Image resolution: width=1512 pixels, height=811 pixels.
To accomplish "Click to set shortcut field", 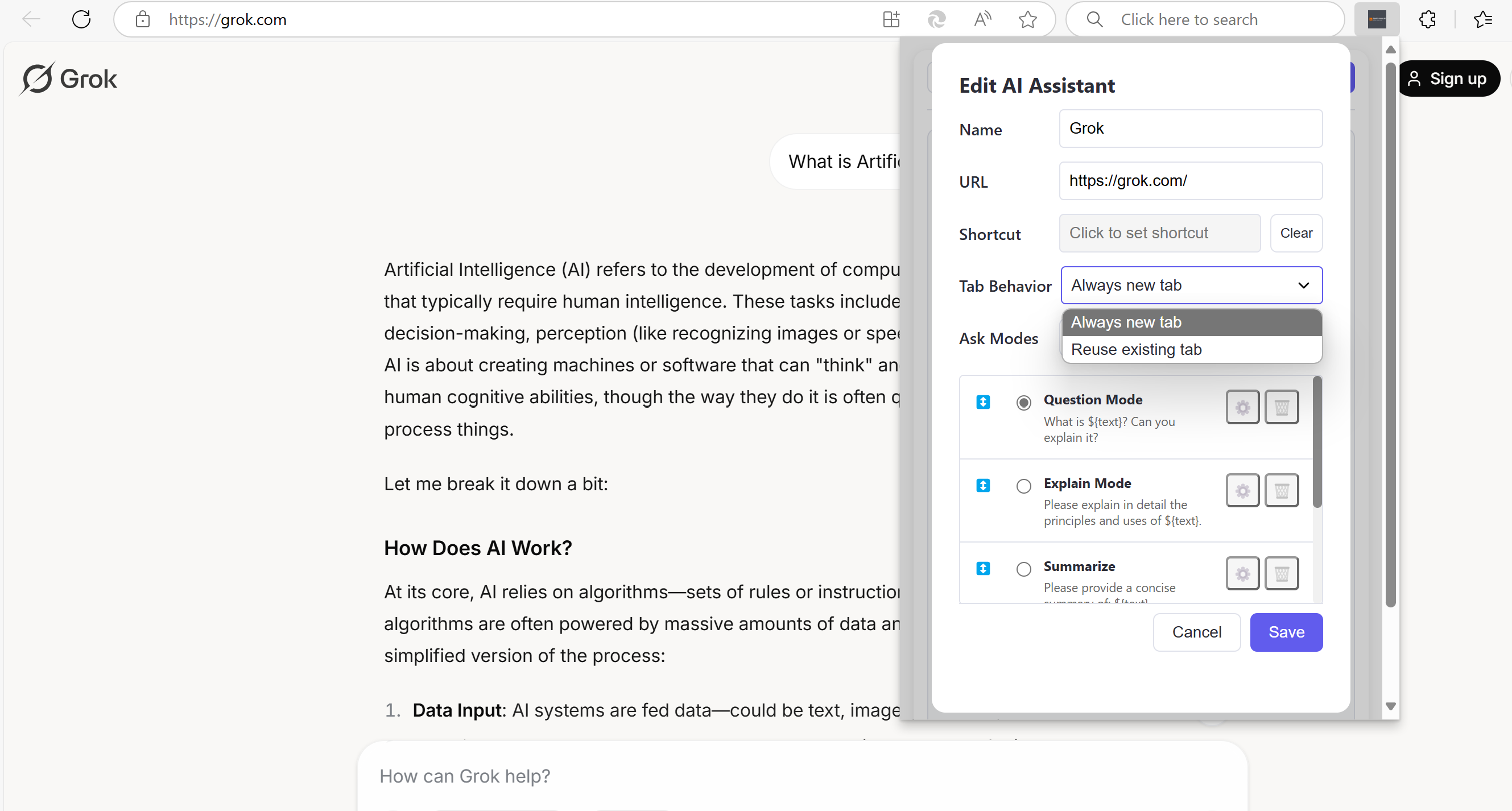I will (x=1160, y=233).
